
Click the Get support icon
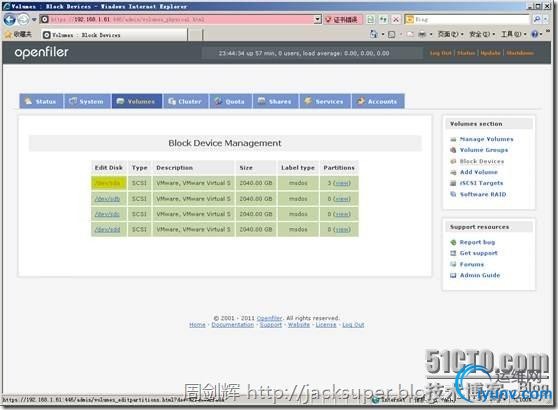point(453,253)
